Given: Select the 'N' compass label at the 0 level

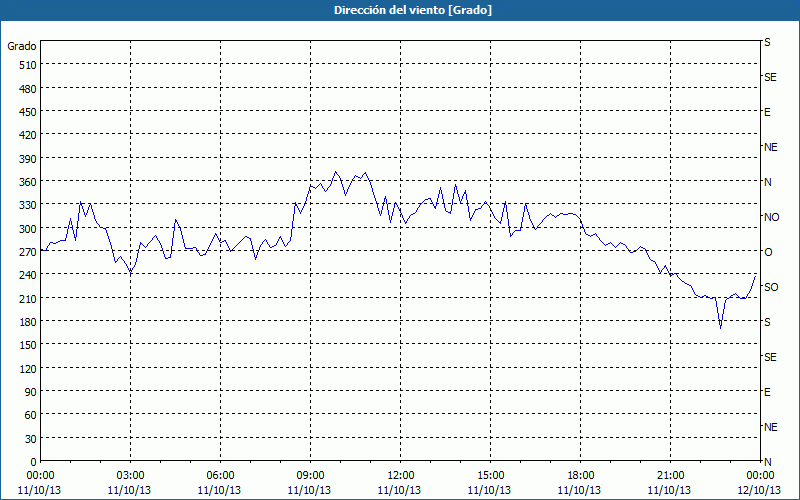Looking at the screenshot, I should tap(767, 462).
